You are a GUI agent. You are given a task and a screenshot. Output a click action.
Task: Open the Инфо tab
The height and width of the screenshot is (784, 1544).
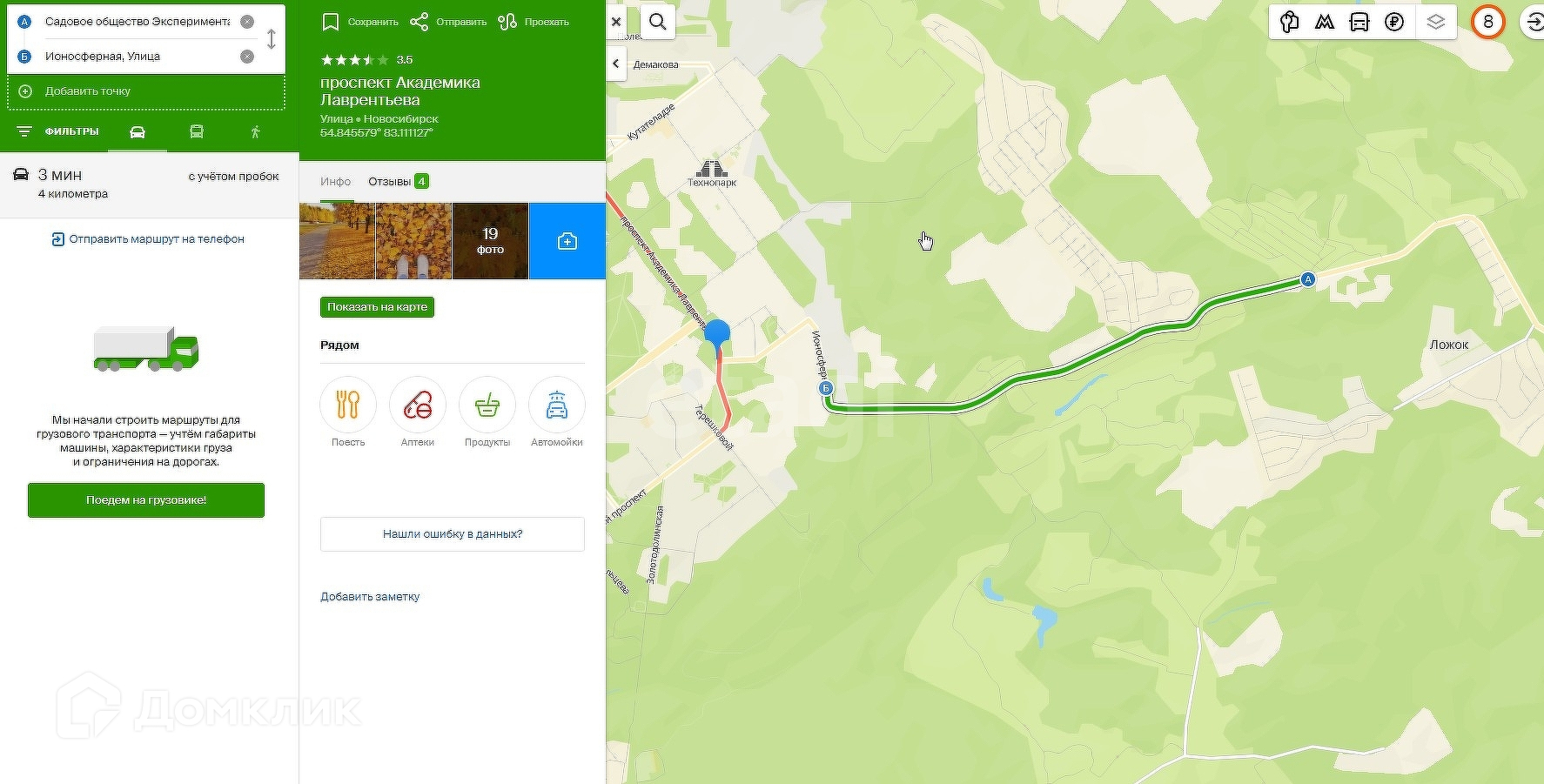(335, 181)
